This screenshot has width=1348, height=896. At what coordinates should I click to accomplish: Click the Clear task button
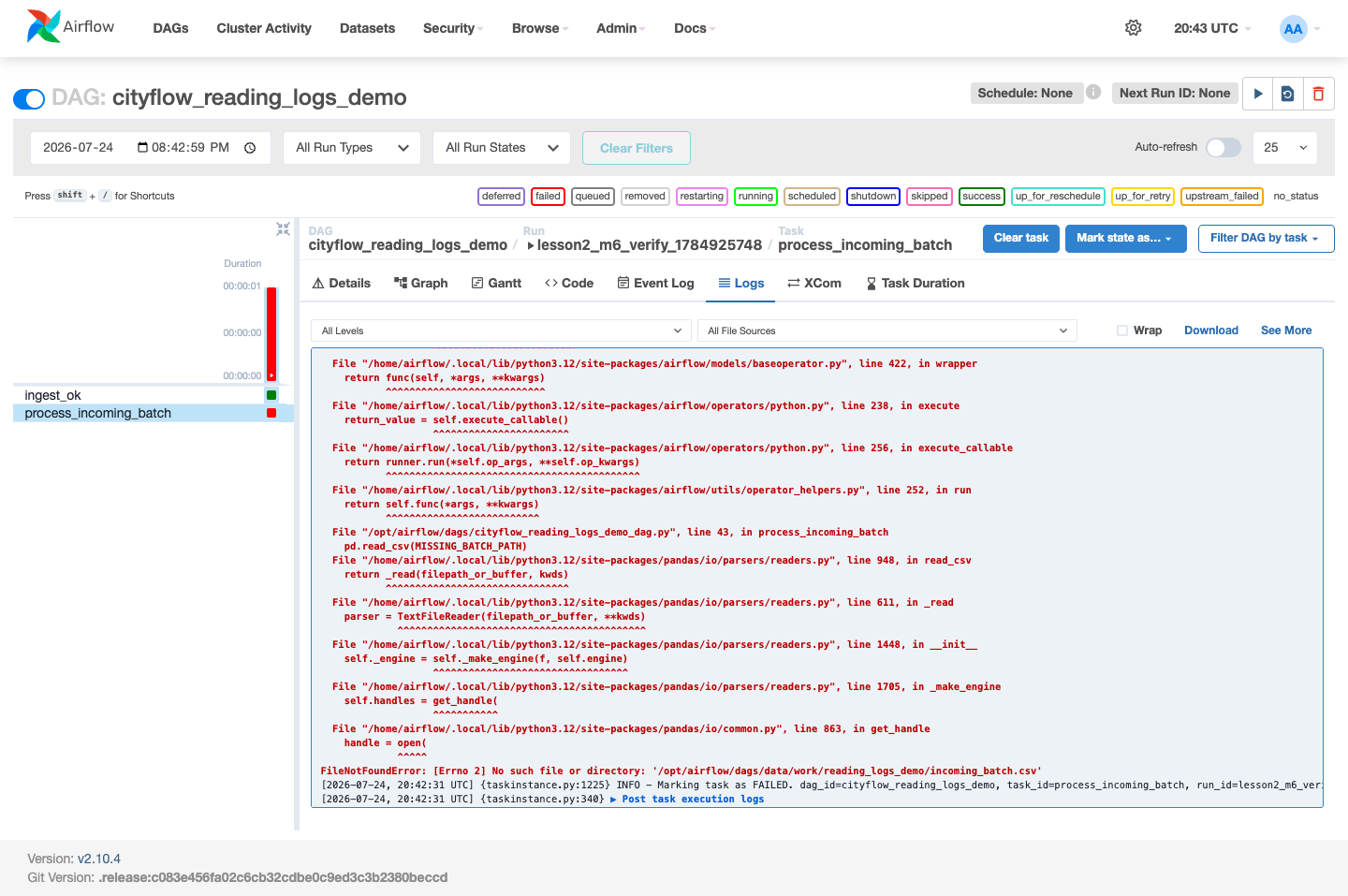click(x=1021, y=238)
